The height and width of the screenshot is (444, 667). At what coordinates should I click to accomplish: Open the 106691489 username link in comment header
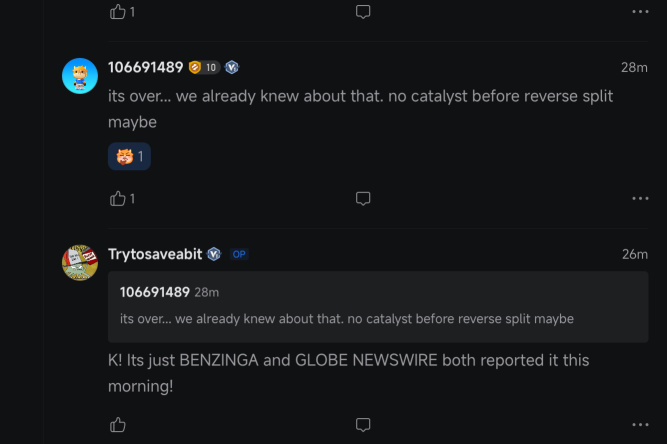(145, 67)
